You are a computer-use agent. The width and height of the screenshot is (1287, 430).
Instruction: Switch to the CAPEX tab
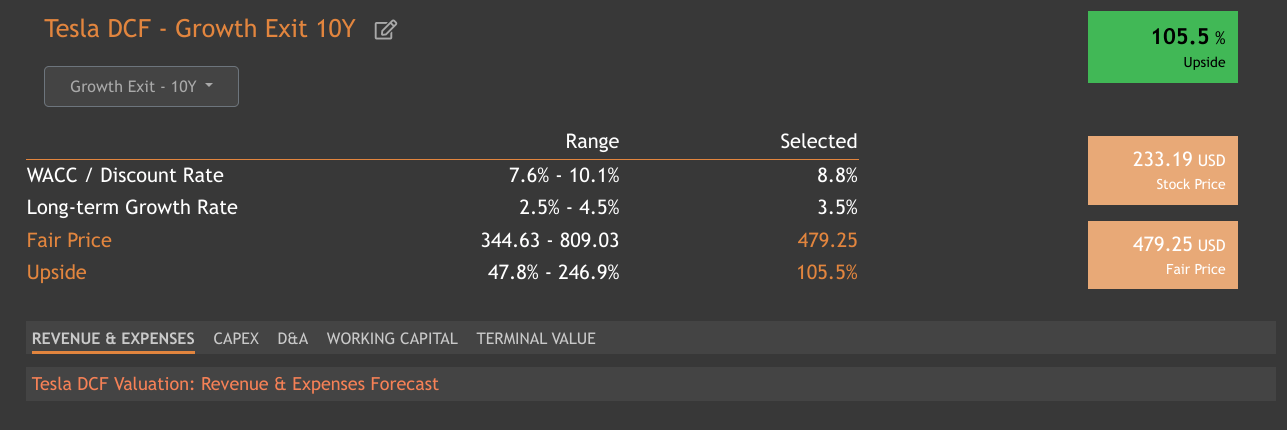[236, 338]
